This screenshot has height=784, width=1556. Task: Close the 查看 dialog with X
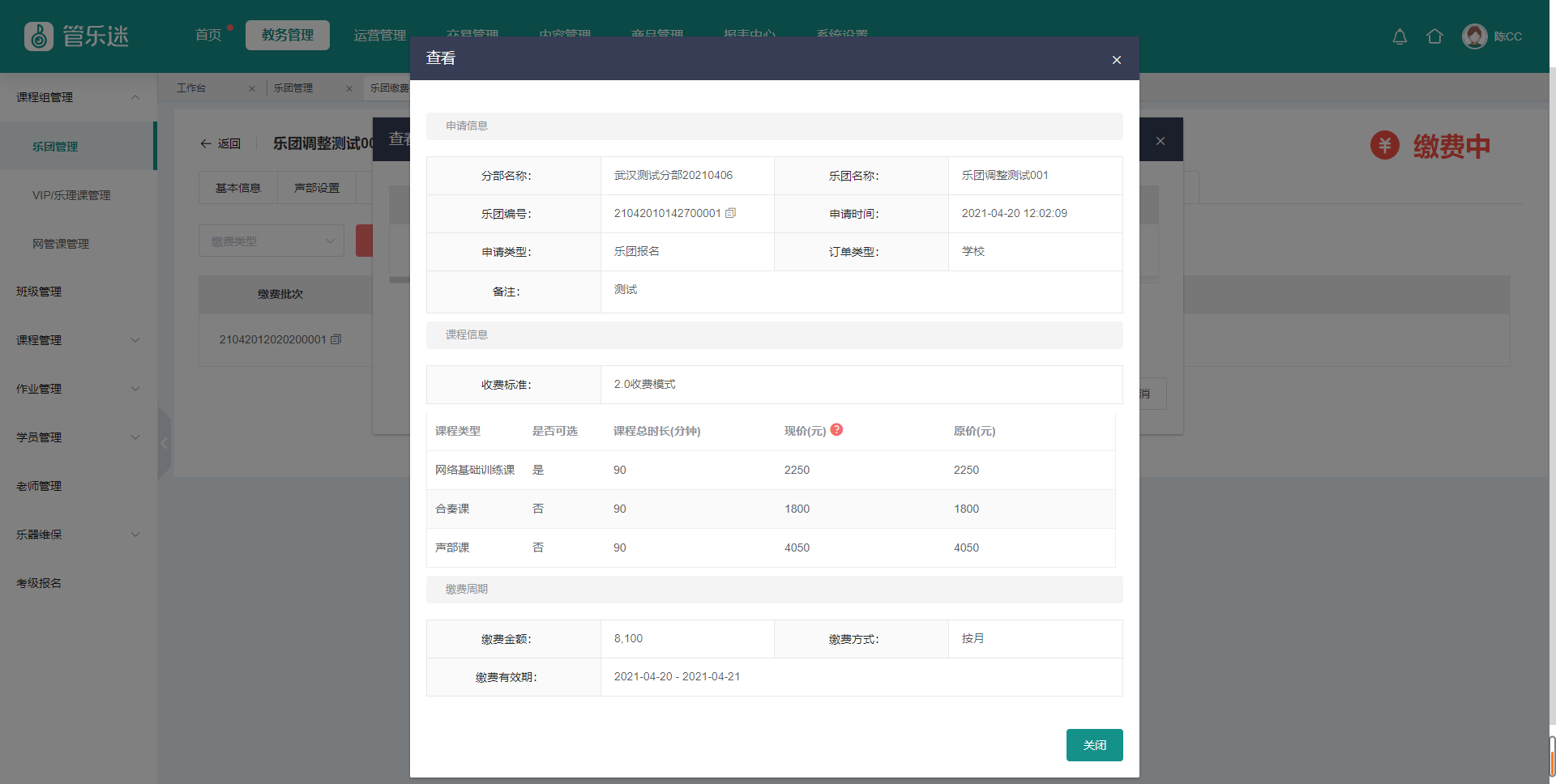click(1116, 60)
